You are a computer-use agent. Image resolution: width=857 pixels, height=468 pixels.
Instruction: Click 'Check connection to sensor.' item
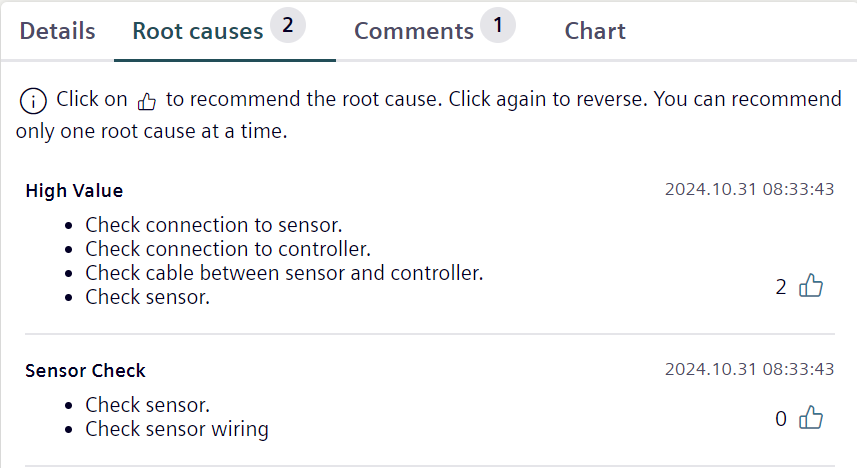coord(214,225)
